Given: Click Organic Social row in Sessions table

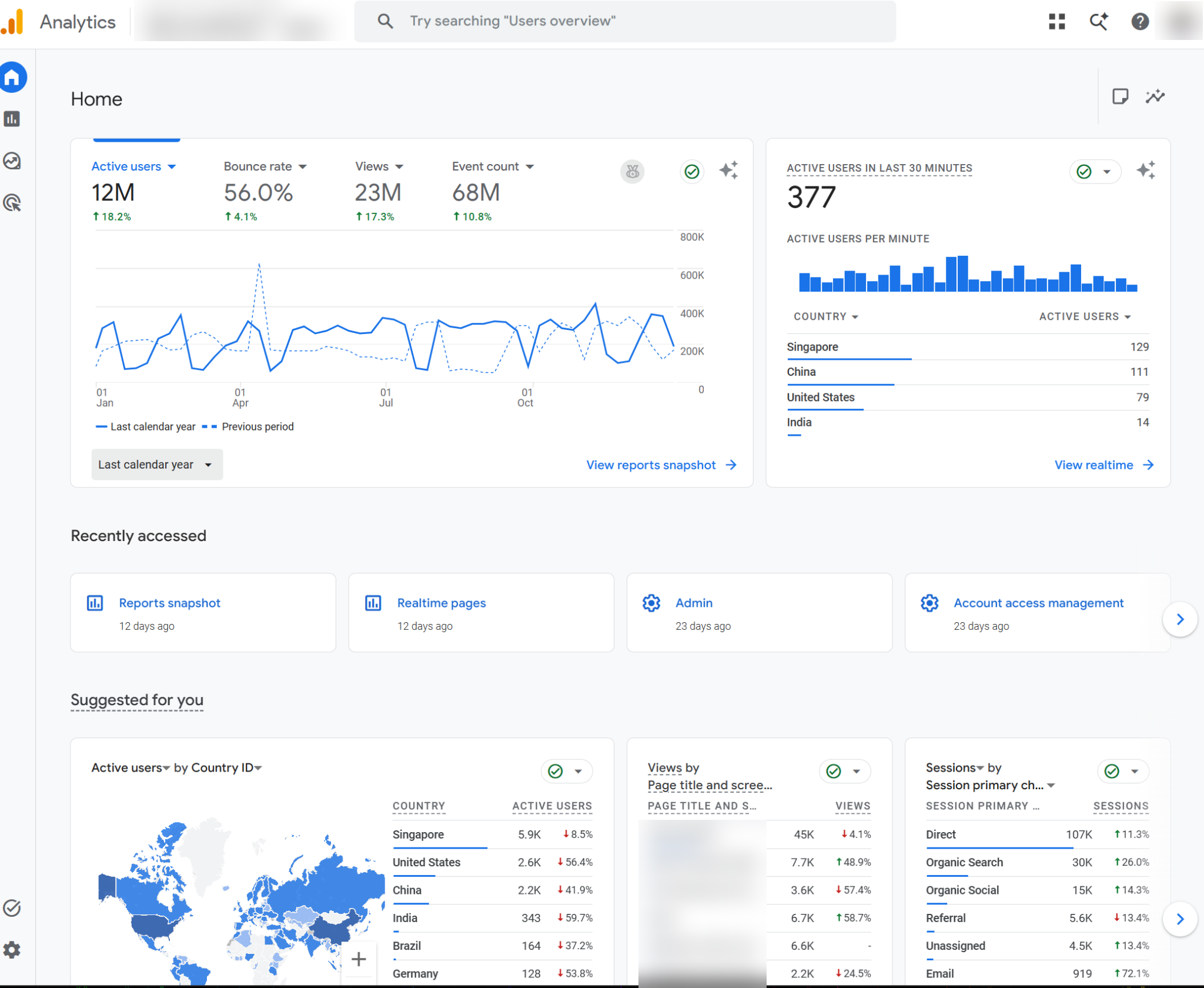Looking at the screenshot, I should pos(1037,890).
